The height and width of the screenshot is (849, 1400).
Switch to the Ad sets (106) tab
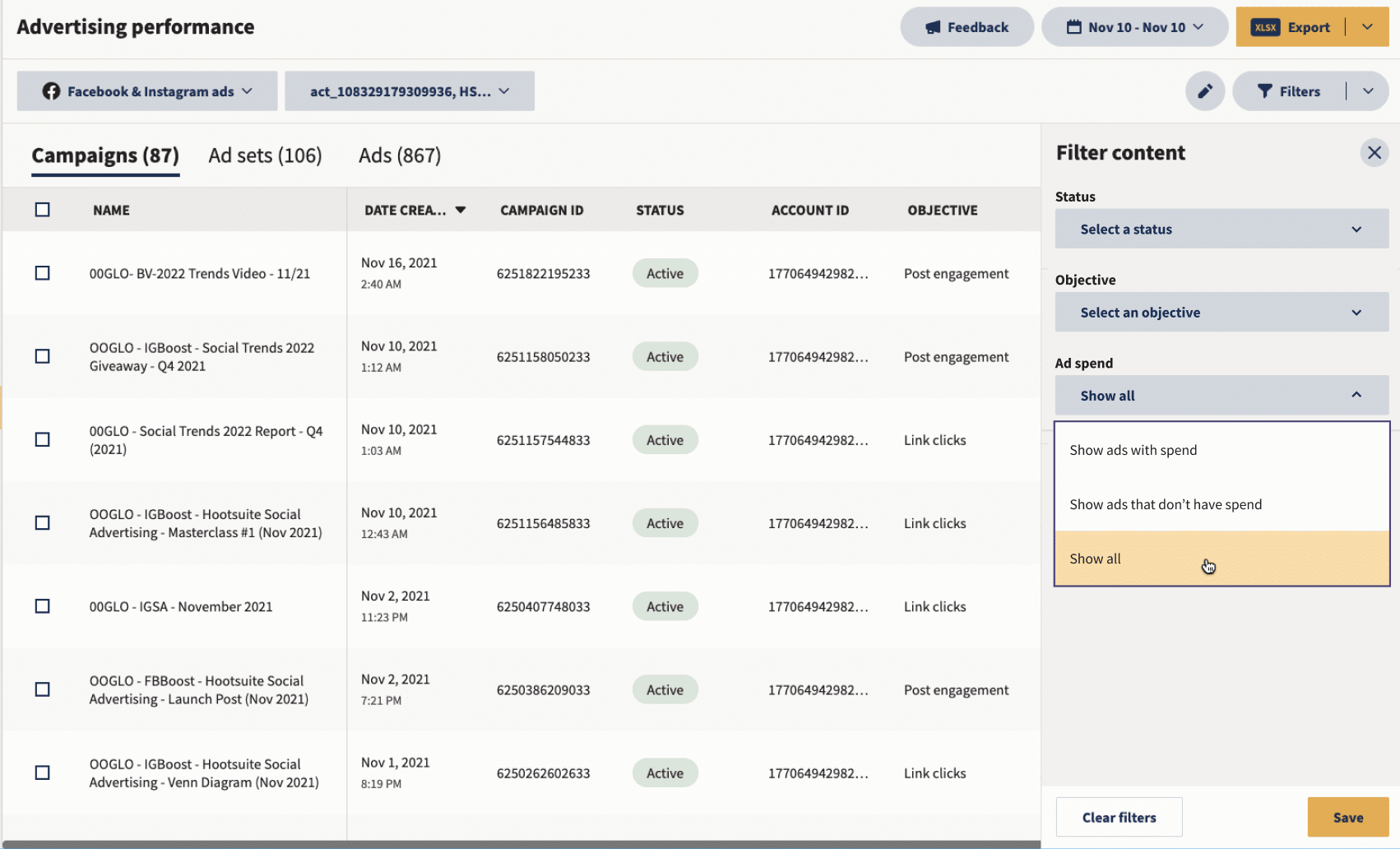[x=265, y=155]
